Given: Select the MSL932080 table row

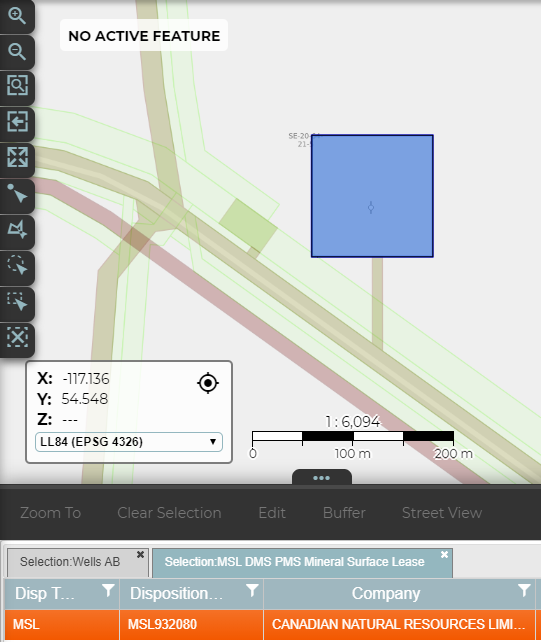Looking at the screenshot, I should (270, 625).
